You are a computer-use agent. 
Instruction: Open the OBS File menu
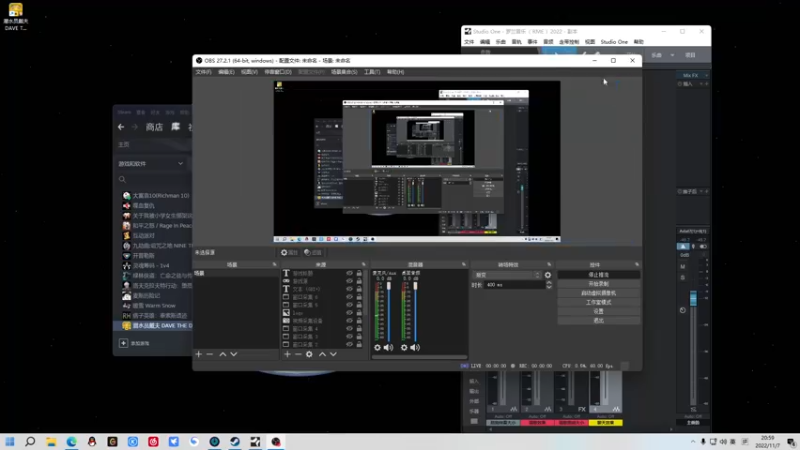(203, 72)
